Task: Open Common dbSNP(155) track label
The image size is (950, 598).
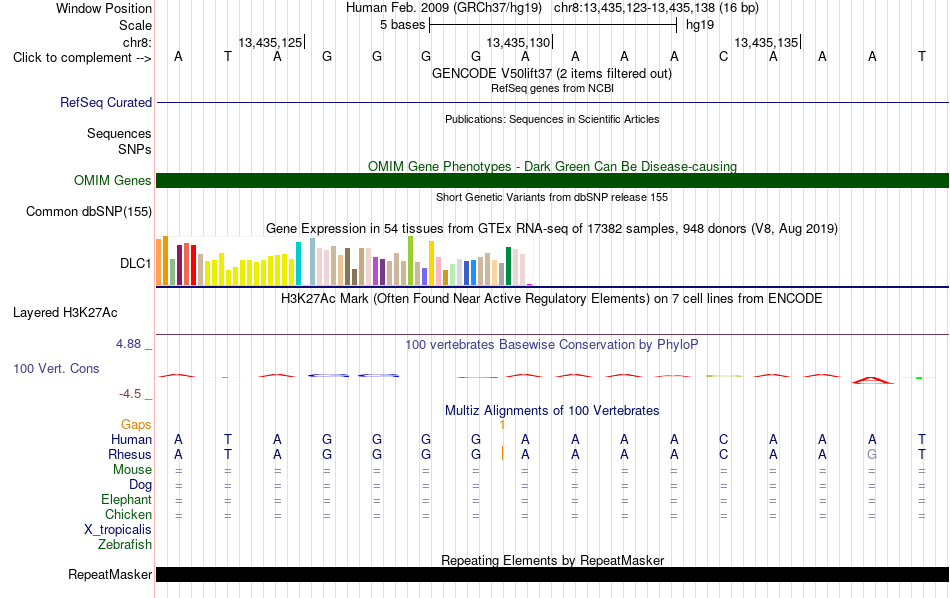Action: (x=88, y=211)
